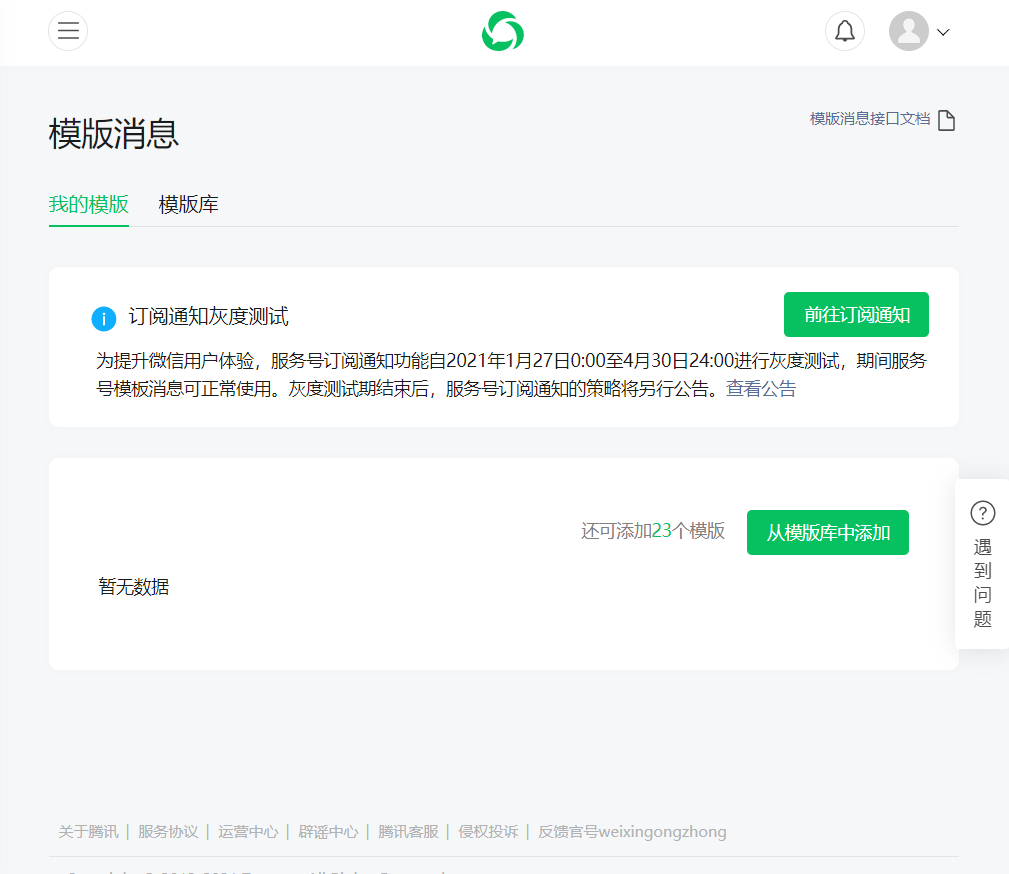Click the user avatar icon
This screenshot has height=874, width=1009.
[x=909, y=31]
